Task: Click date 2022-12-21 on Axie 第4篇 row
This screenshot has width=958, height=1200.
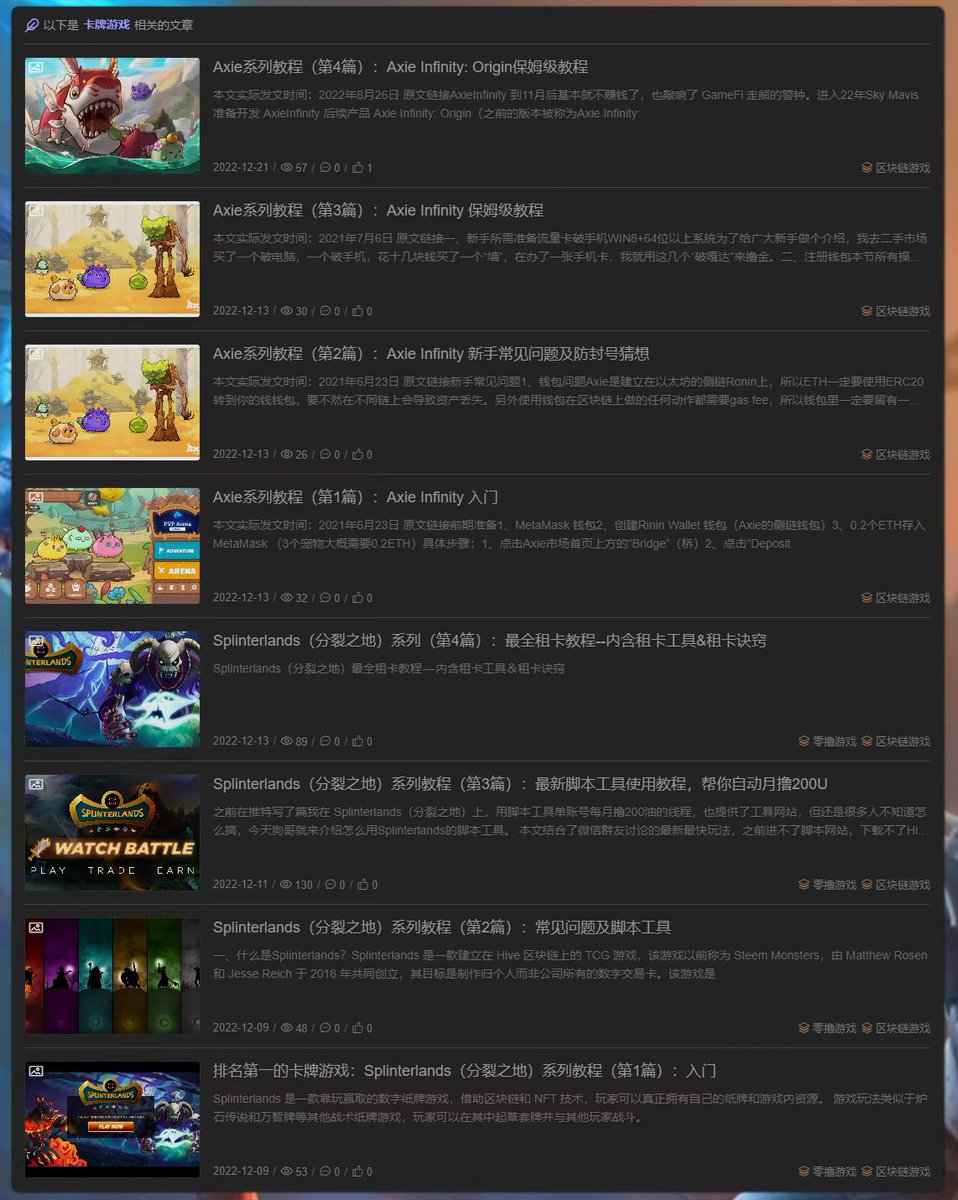Action: tap(241, 168)
